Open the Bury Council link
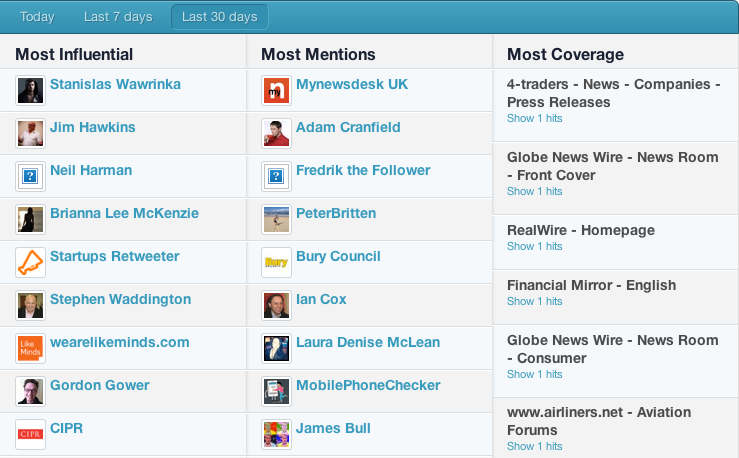The width and height of the screenshot is (739, 458). [x=338, y=256]
